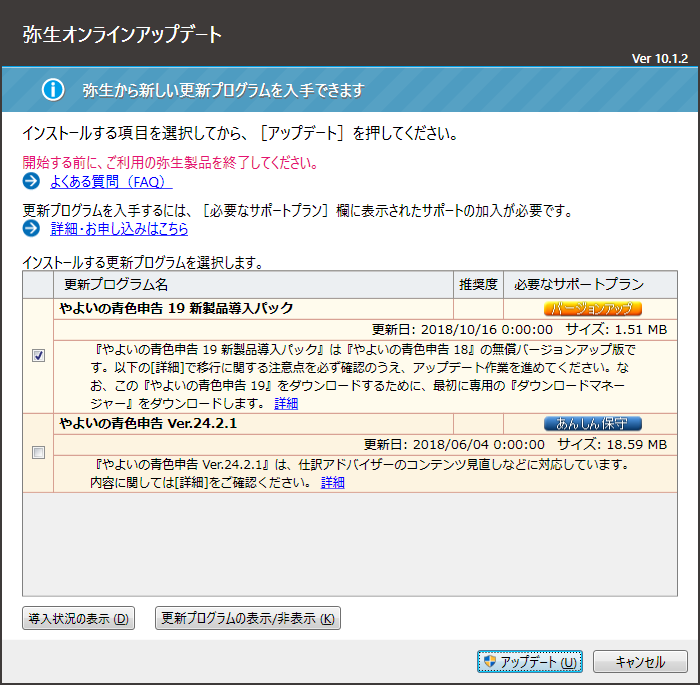Click the 導入状況の表示 (D) button
The image size is (700, 685).
(x=79, y=618)
